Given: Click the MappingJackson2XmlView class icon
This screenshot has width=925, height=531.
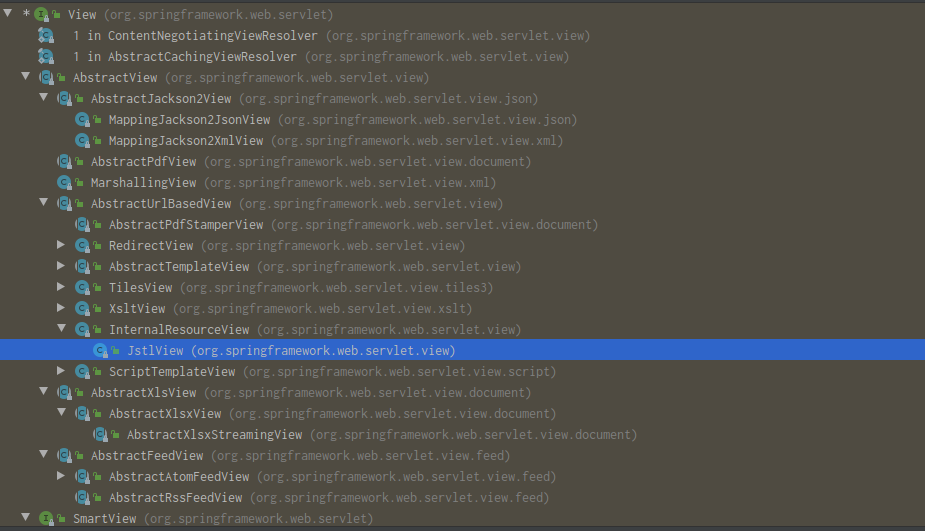Looking at the screenshot, I should [81, 141].
